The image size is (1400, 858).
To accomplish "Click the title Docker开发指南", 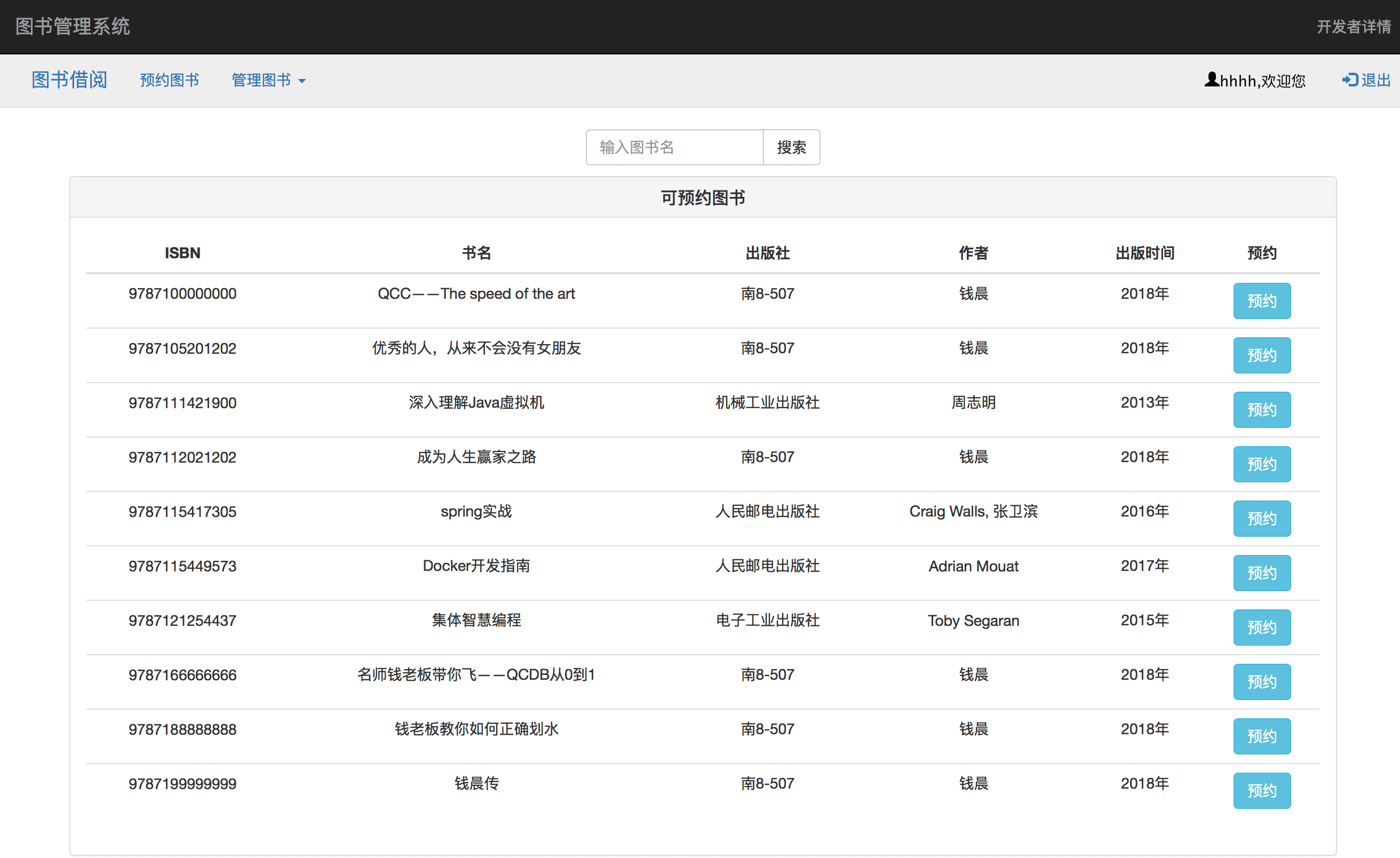I will pyautogui.click(x=476, y=566).
